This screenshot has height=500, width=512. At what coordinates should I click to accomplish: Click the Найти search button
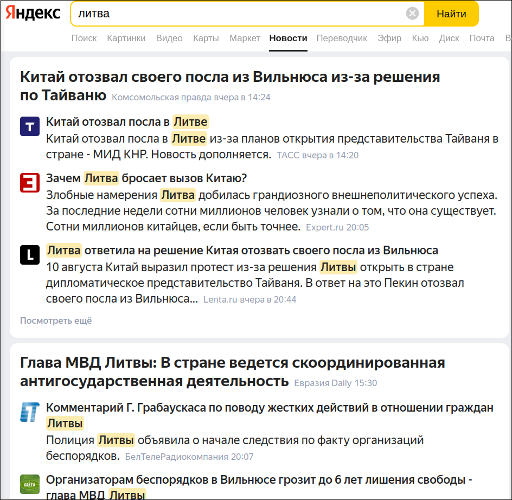pos(451,14)
